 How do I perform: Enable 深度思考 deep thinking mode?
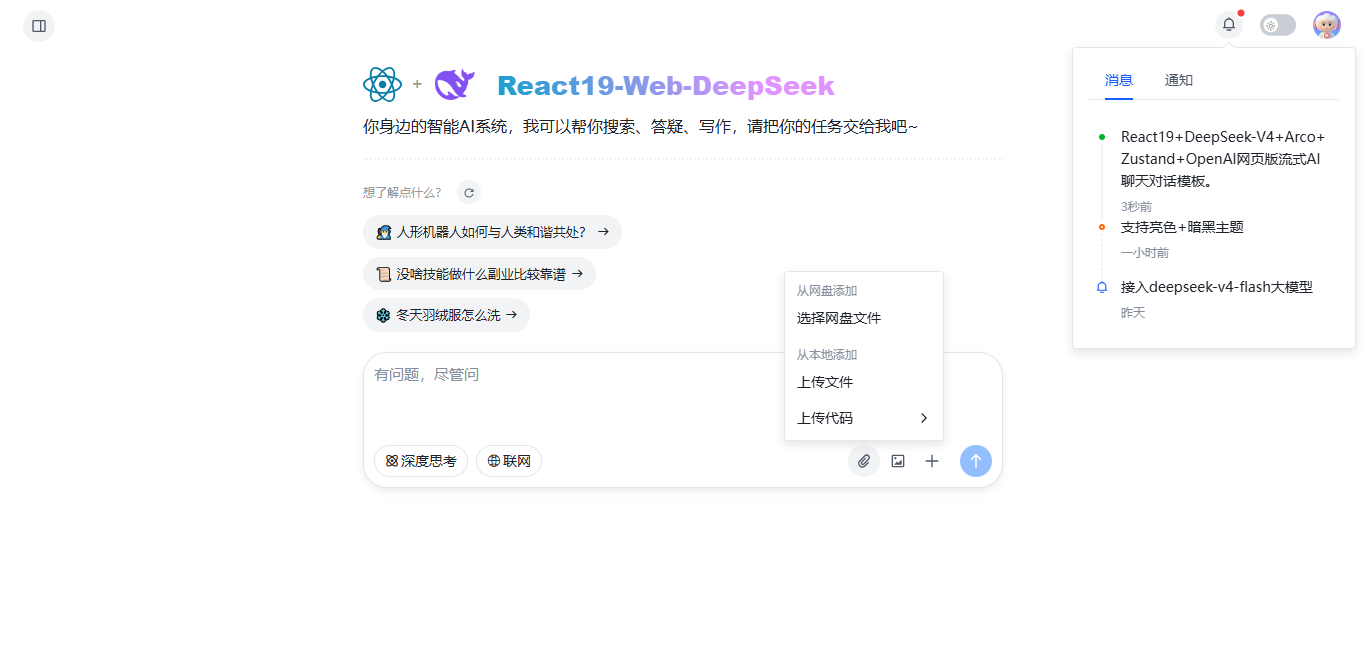point(421,461)
